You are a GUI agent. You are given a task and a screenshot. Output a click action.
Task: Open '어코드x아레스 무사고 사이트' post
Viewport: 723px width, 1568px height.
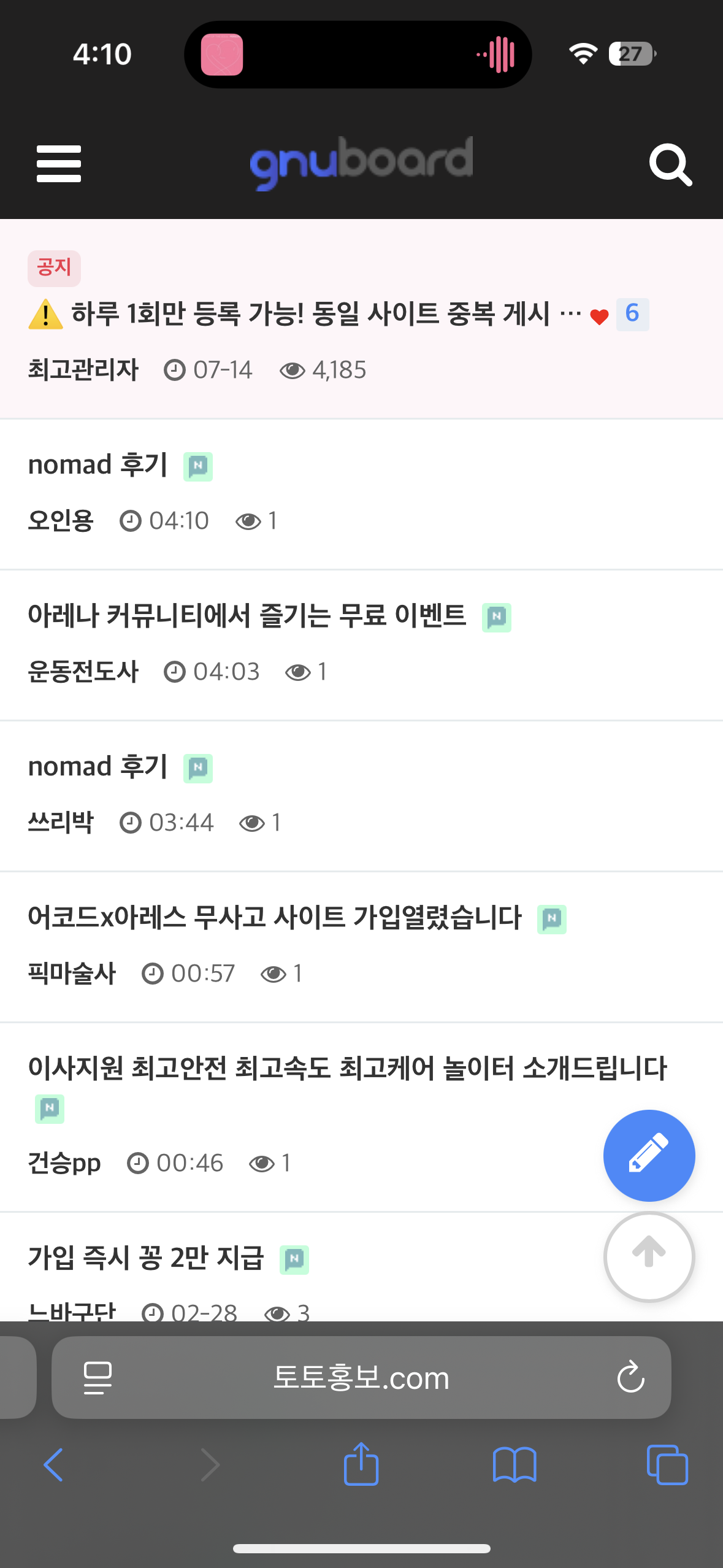[x=275, y=918]
